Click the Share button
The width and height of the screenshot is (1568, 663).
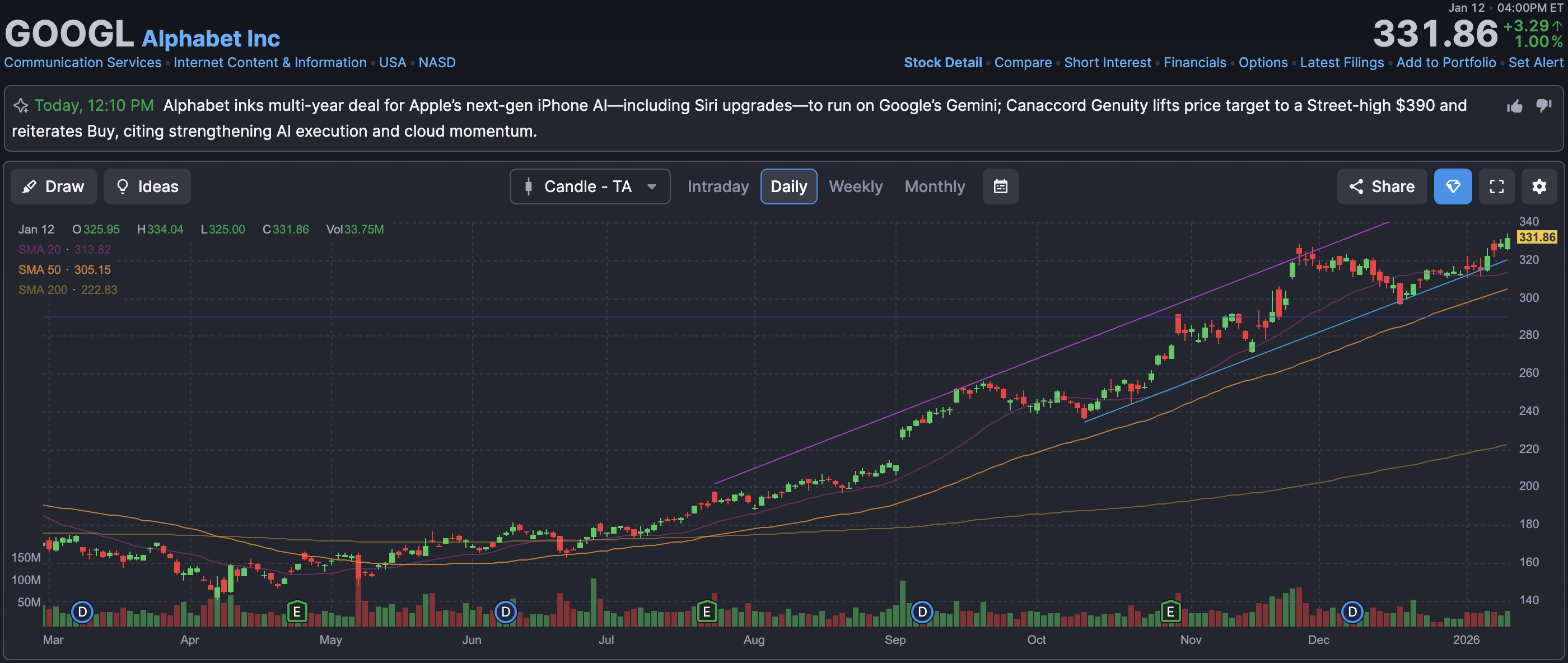tap(1381, 186)
